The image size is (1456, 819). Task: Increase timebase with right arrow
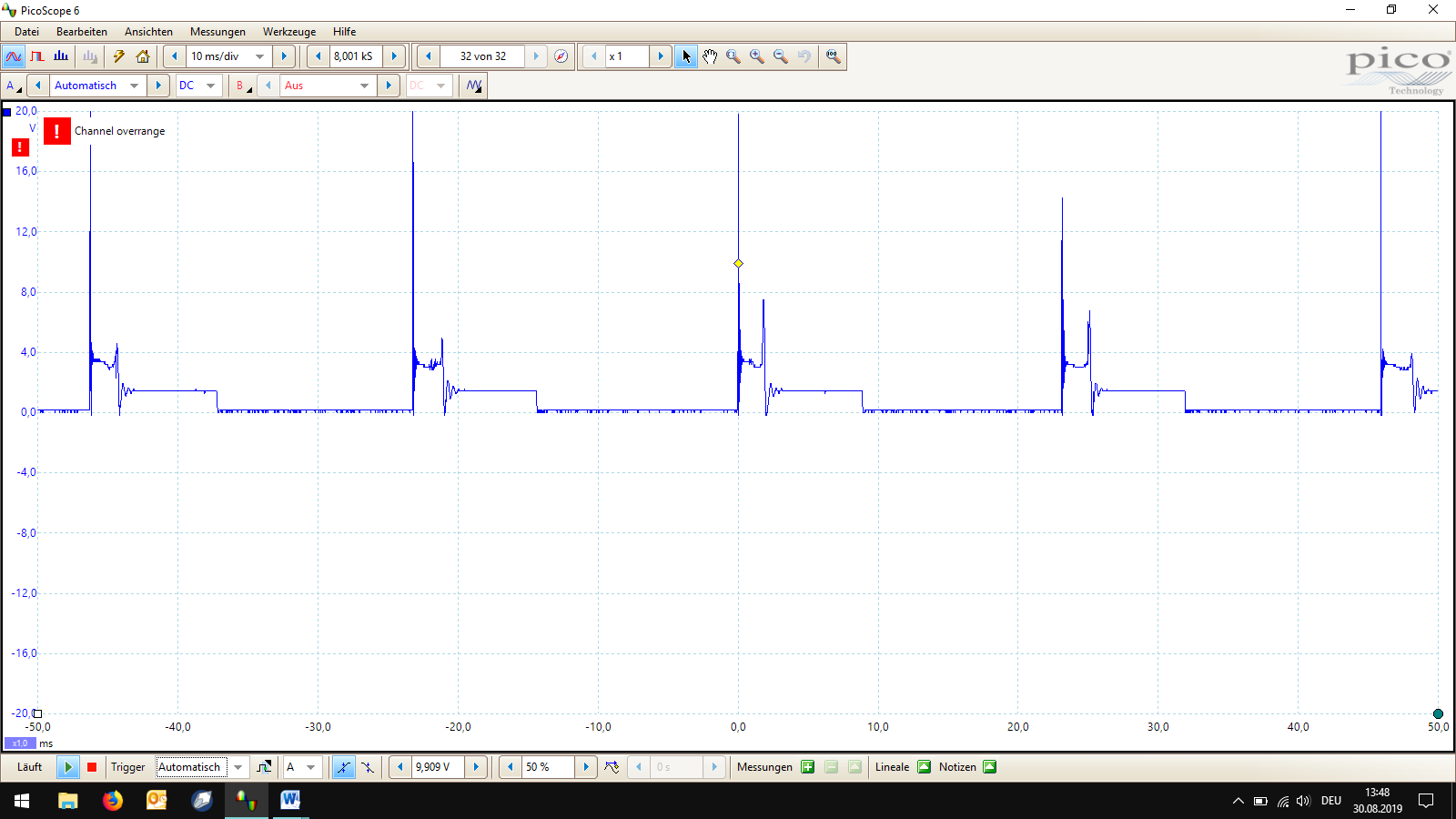284,56
